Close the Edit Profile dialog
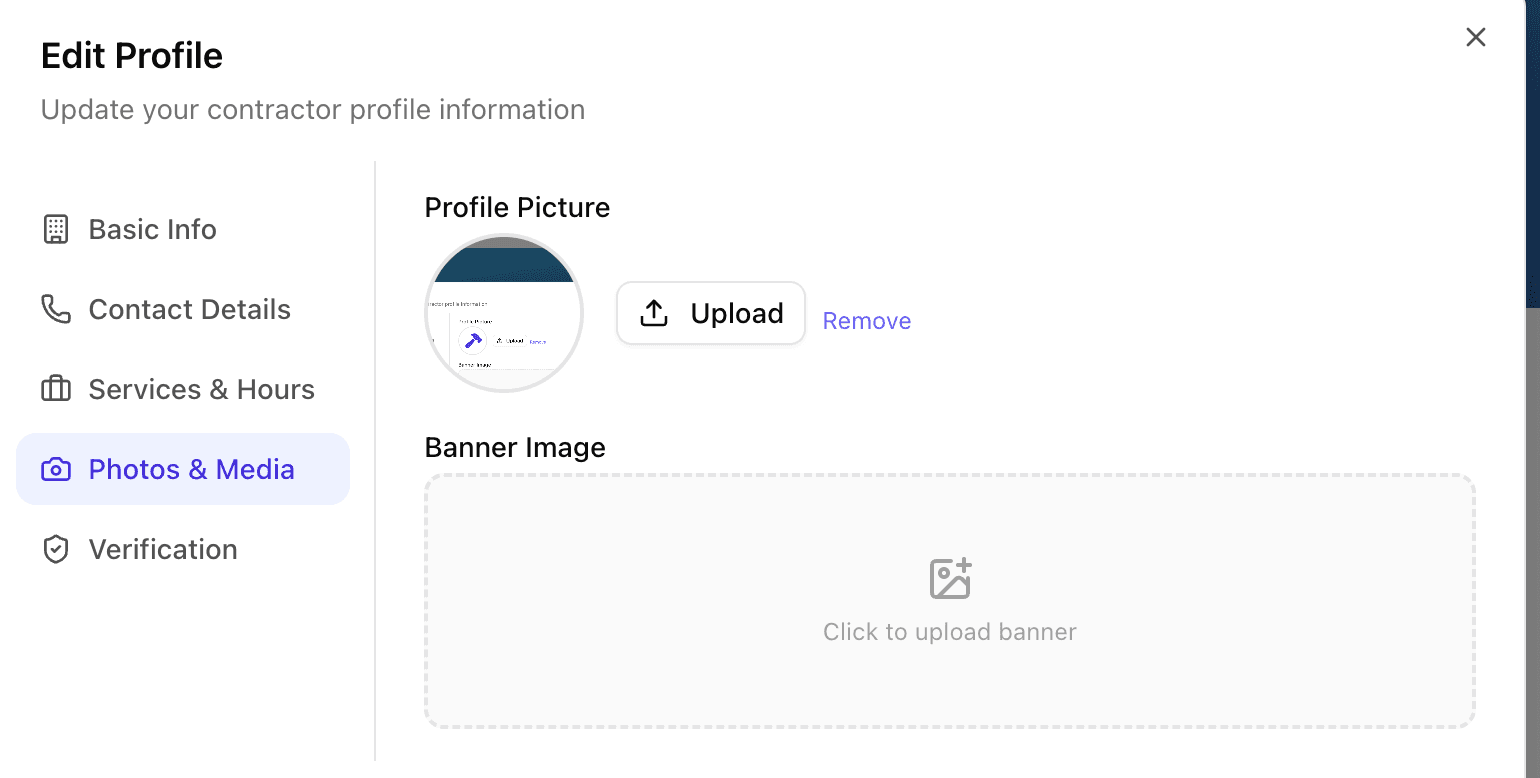 tap(1476, 37)
